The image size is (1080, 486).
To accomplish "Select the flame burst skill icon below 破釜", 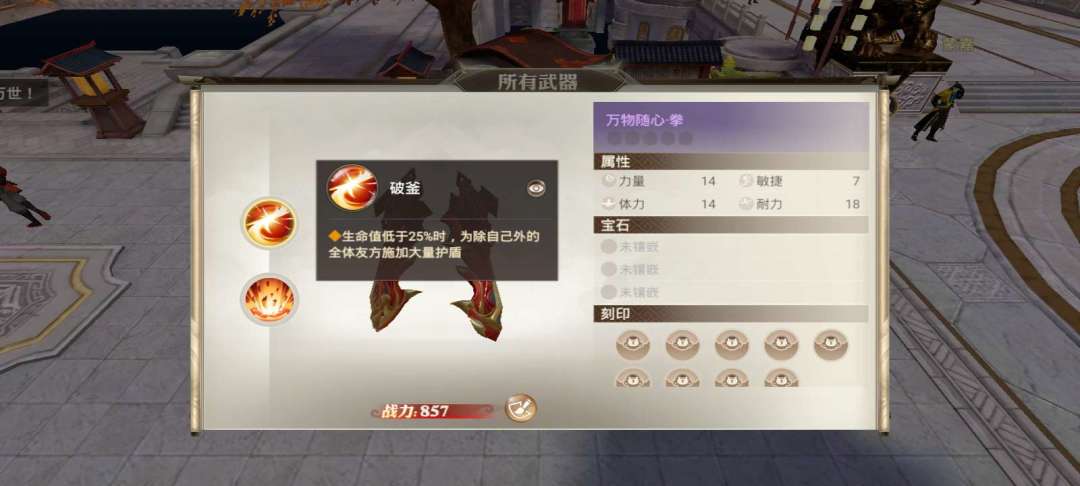I will 269,299.
